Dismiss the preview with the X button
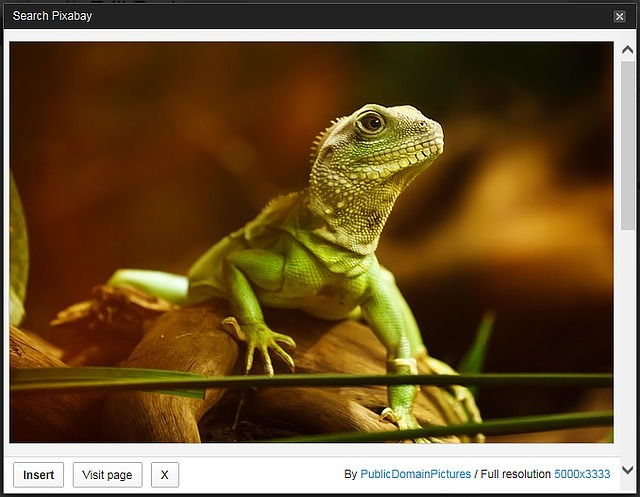Image resolution: width=640 pixels, height=497 pixels. pos(165,475)
